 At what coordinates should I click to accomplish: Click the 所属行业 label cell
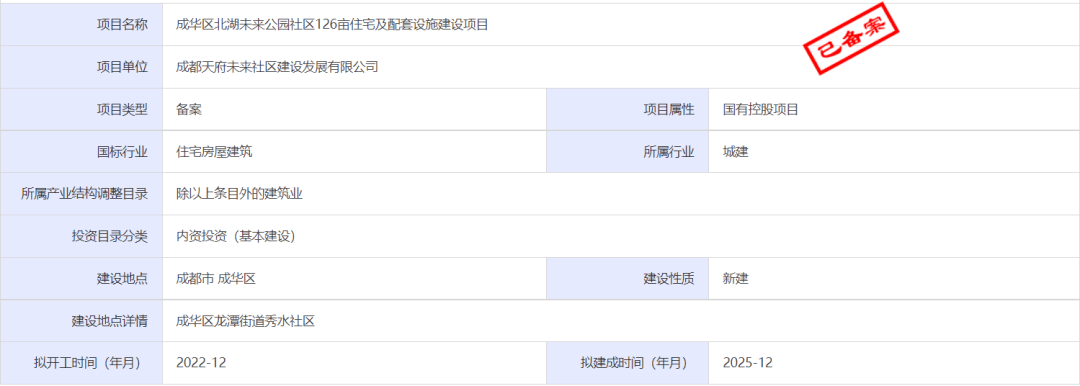[627, 152]
